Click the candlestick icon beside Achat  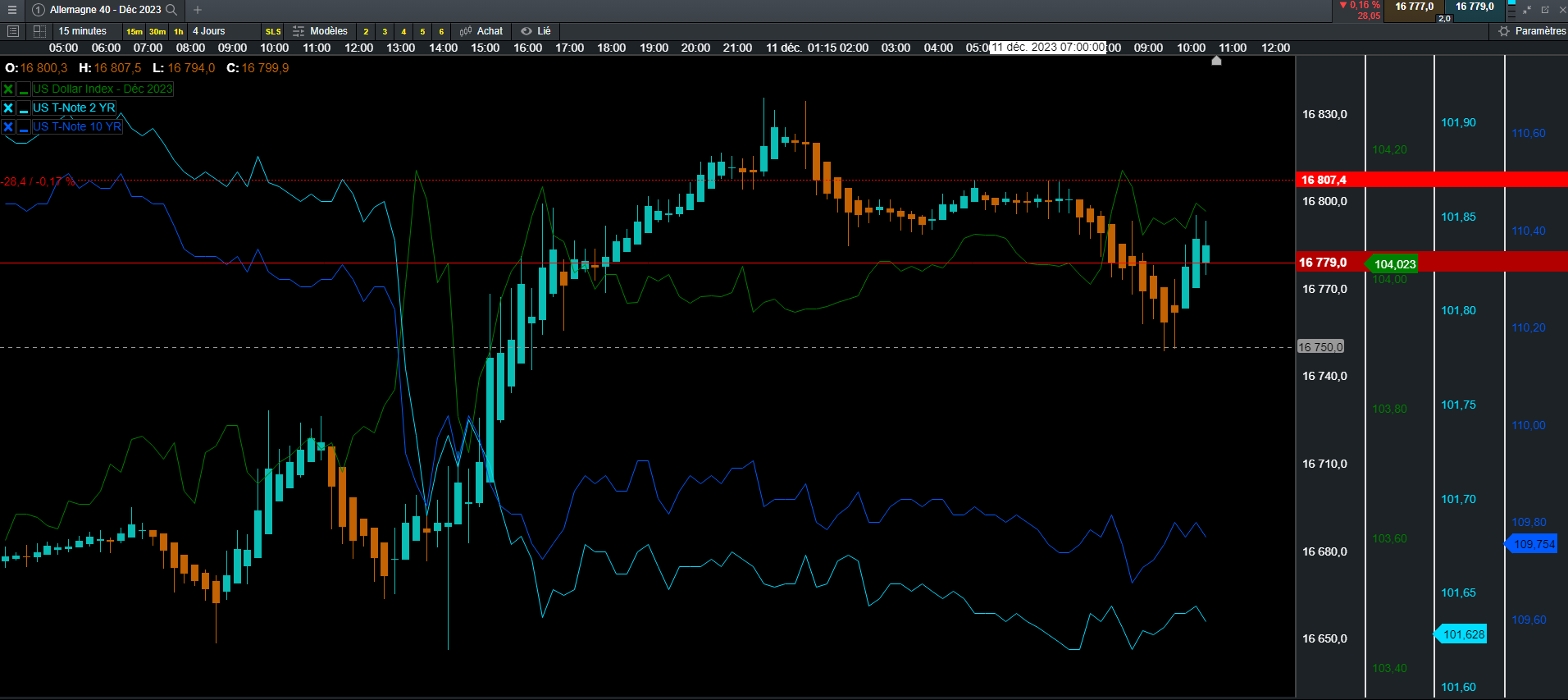465,31
